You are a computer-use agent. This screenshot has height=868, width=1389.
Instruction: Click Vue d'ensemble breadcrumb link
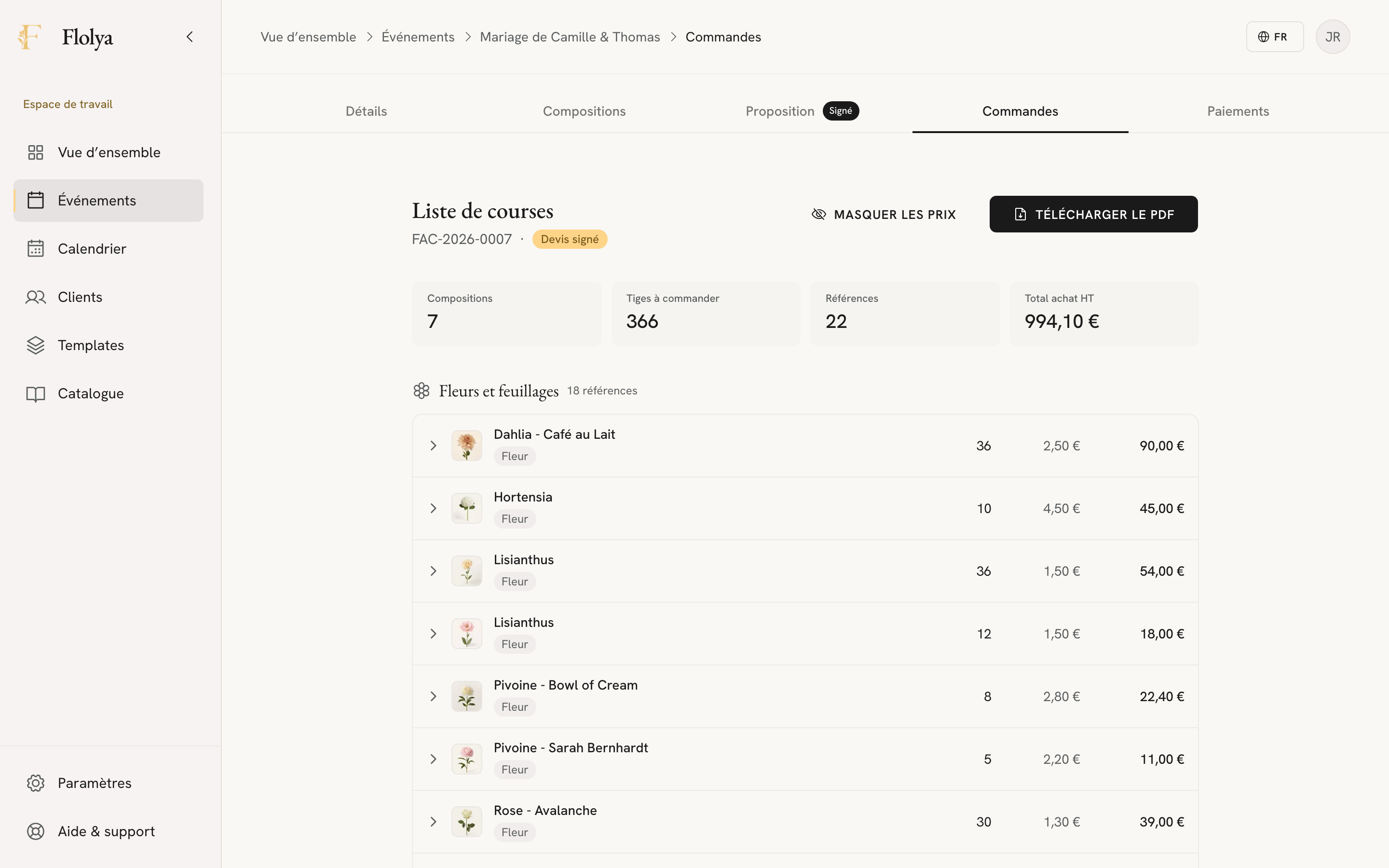[308, 37]
